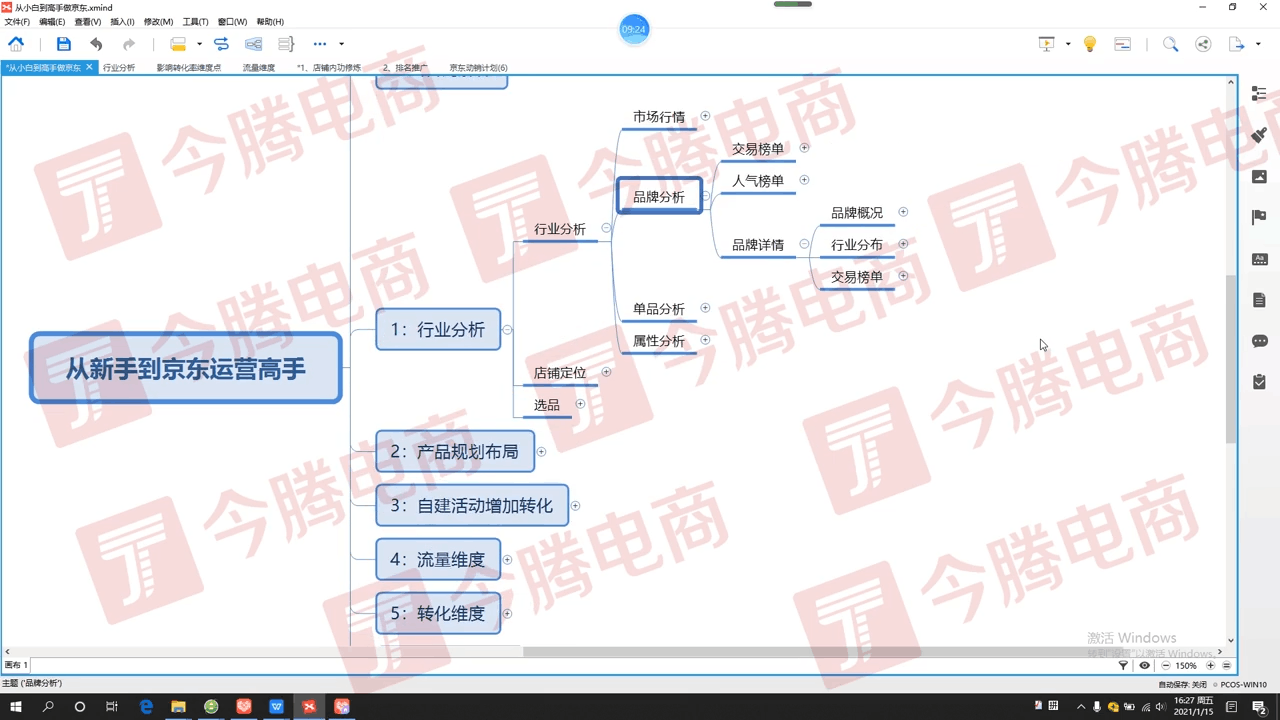
Task: Insert a boundary using the boundary icon
Action: [x=254, y=44]
